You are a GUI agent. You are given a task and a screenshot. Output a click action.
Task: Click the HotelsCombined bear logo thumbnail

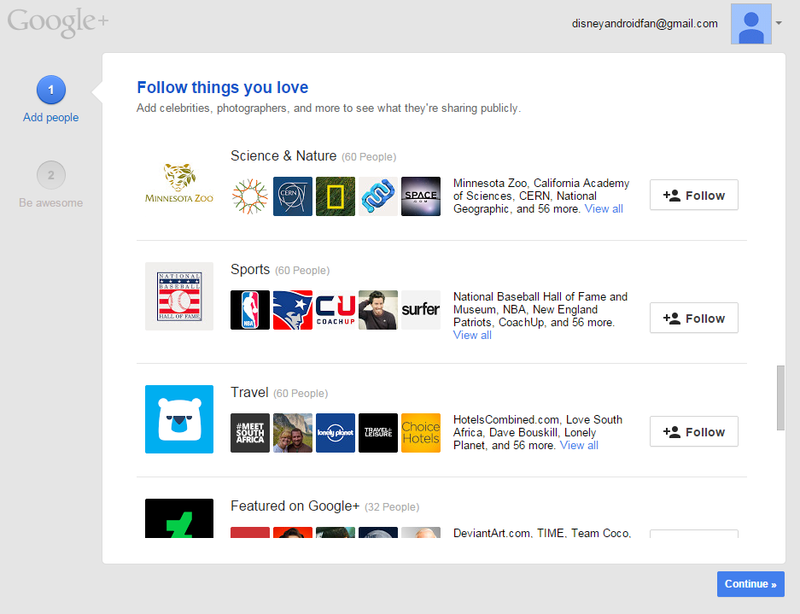click(x=179, y=419)
